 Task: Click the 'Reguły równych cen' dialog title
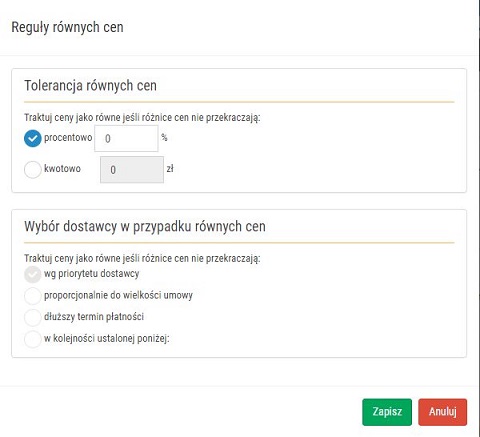click(67, 27)
